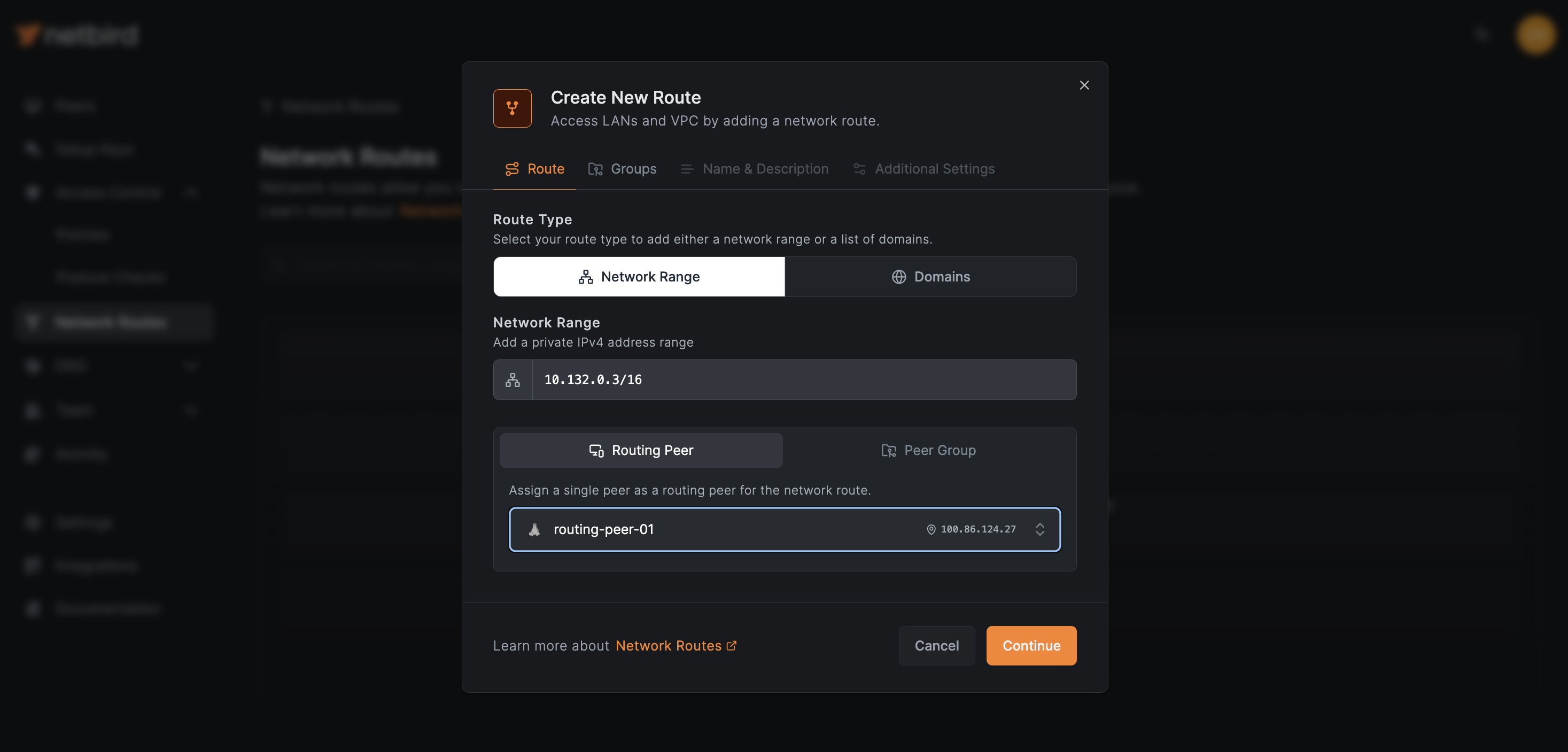1568x752 pixels.
Task: Select the Routing Peer option
Action: 641,450
